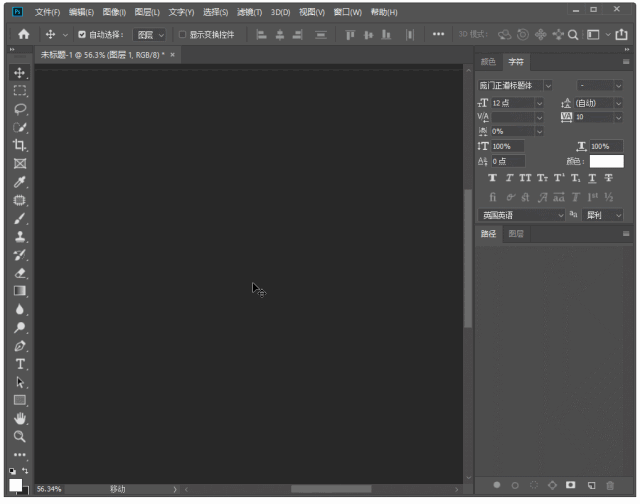The height and width of the screenshot is (504, 640).
Task: Select the Frame tool
Action: click(19, 164)
